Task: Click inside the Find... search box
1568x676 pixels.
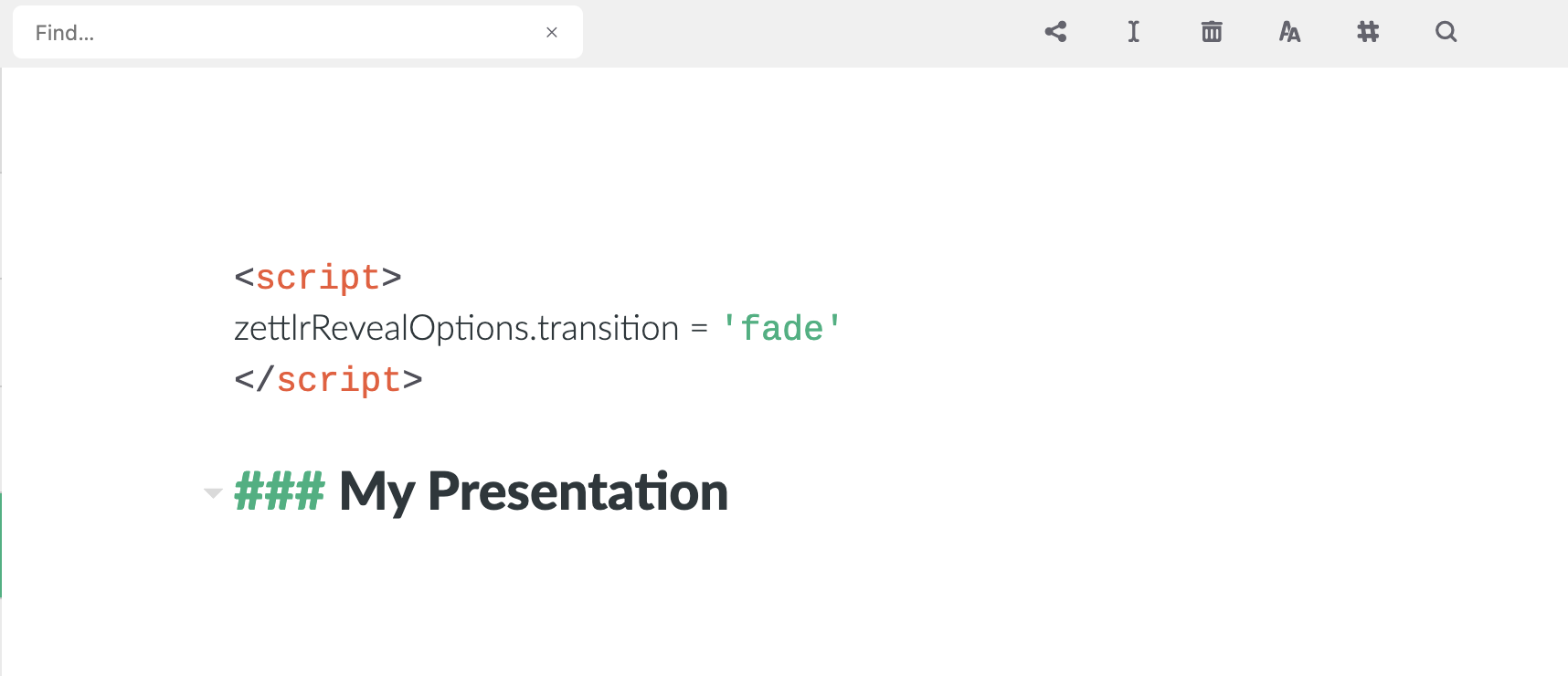Action: pyautogui.click(x=274, y=32)
